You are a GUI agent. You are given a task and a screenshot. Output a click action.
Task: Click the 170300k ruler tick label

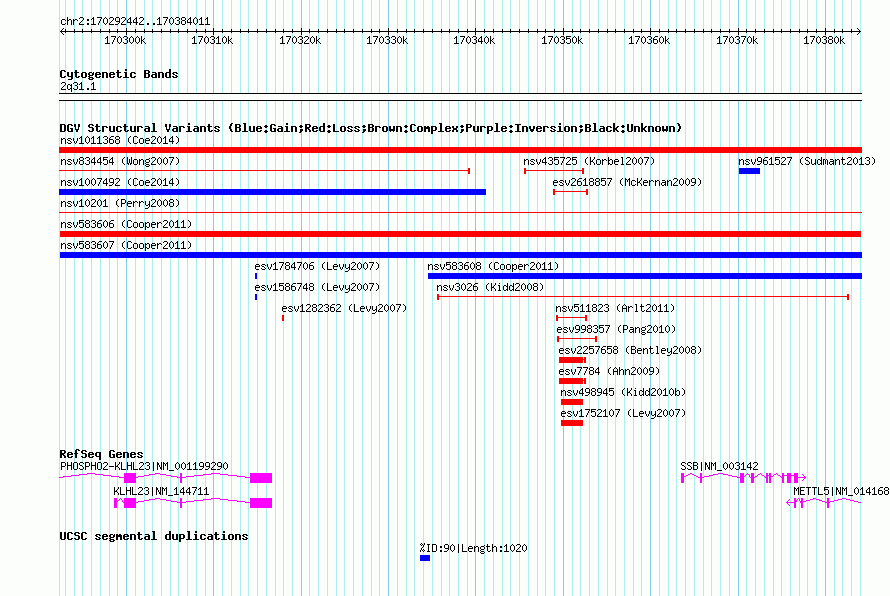click(x=125, y=40)
